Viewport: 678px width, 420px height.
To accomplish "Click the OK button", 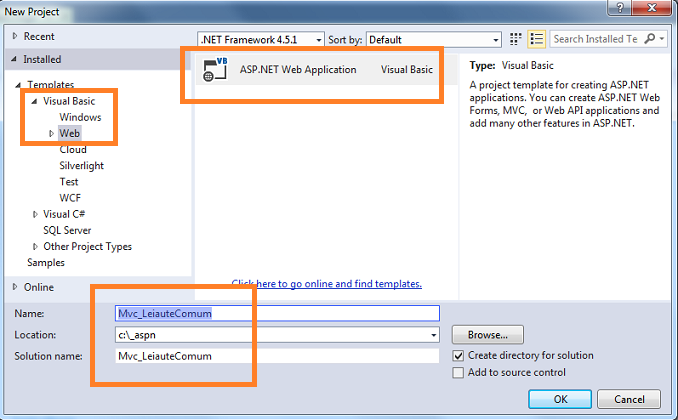I will pos(560,399).
